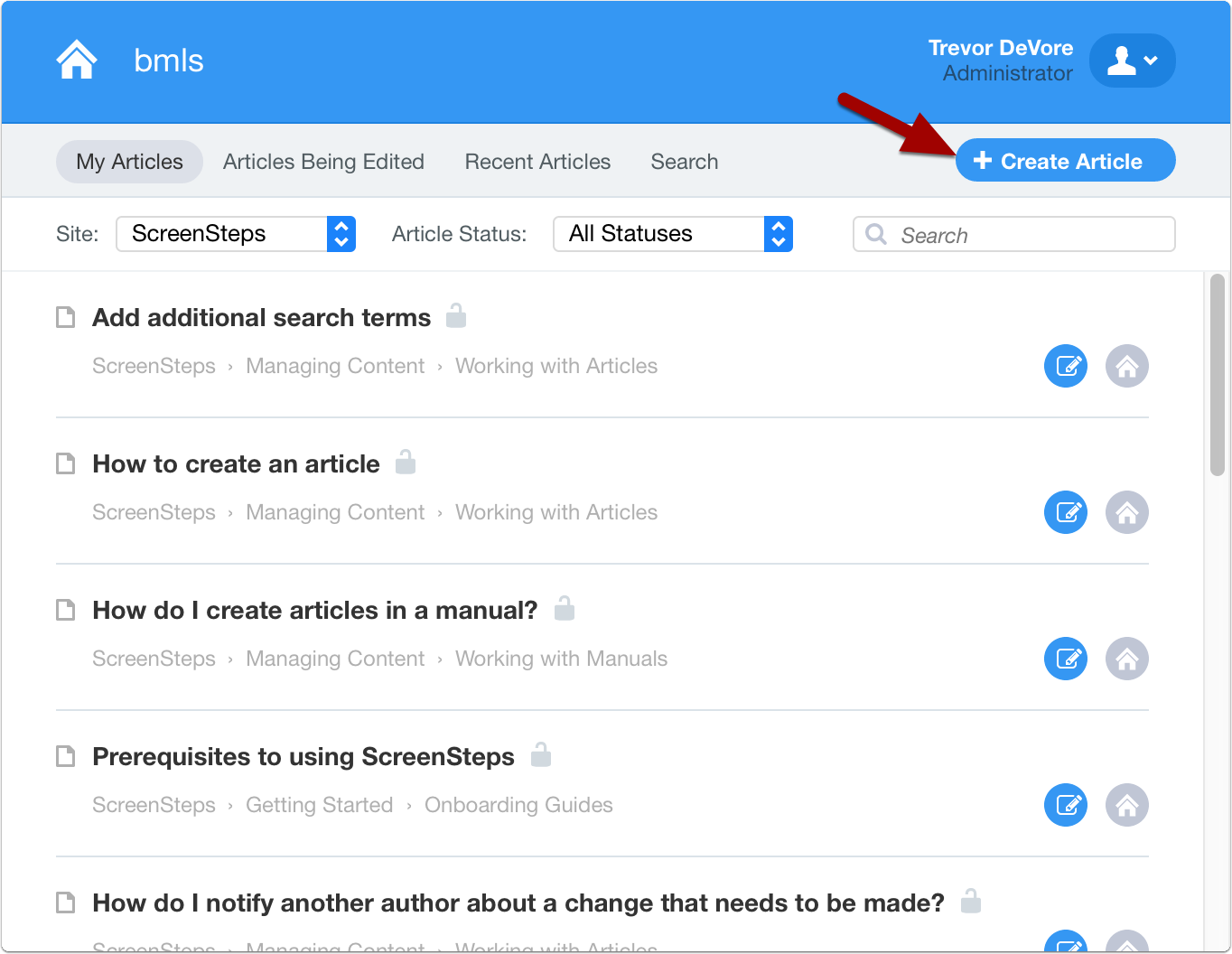Screen dimensions: 1232x954
Task: Click Working with Articles under How to create an article
Action: click(556, 512)
